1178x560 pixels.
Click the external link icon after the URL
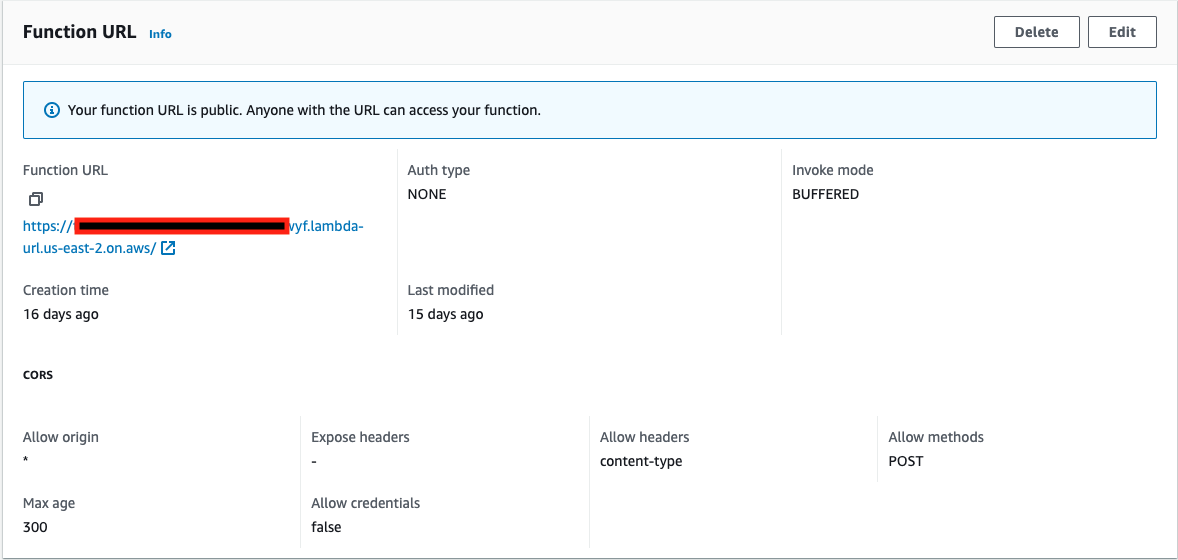point(168,248)
